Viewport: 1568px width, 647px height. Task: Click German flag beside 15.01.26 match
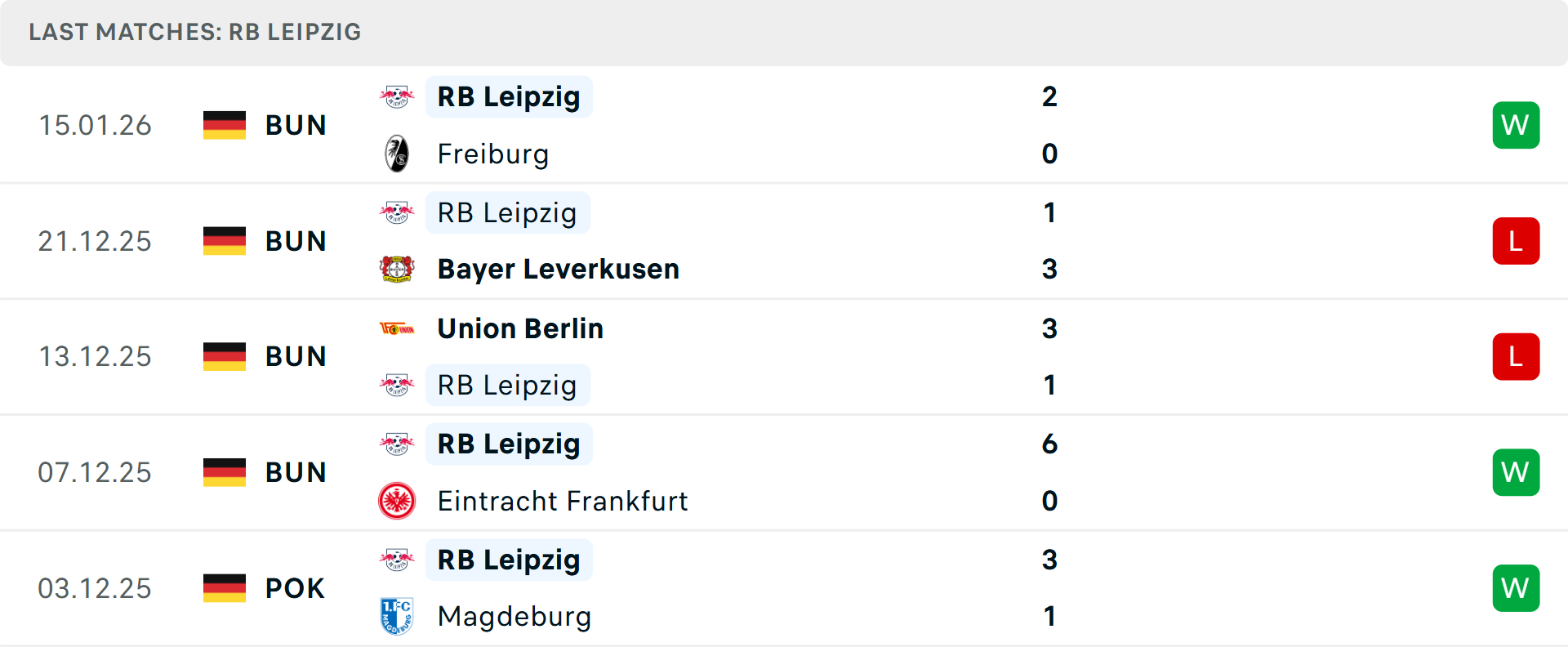coord(225,125)
